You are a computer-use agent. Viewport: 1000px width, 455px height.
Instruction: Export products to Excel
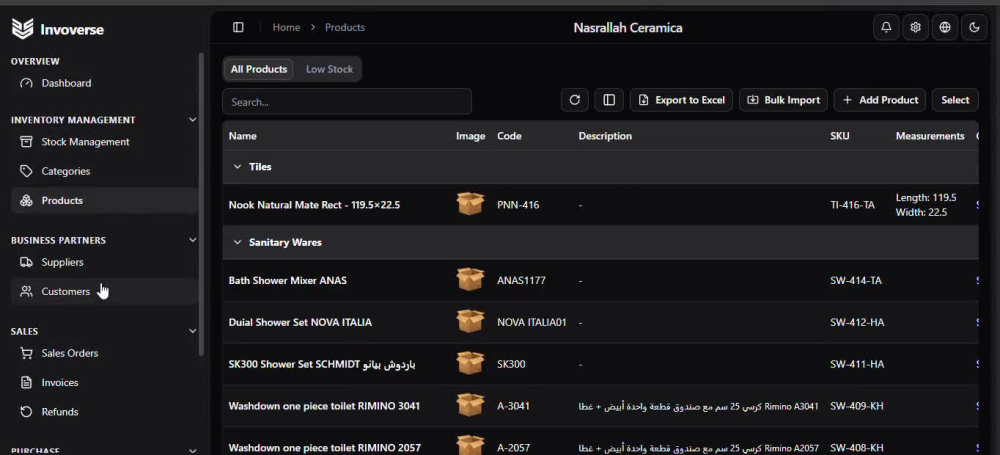pyautogui.click(x=681, y=100)
